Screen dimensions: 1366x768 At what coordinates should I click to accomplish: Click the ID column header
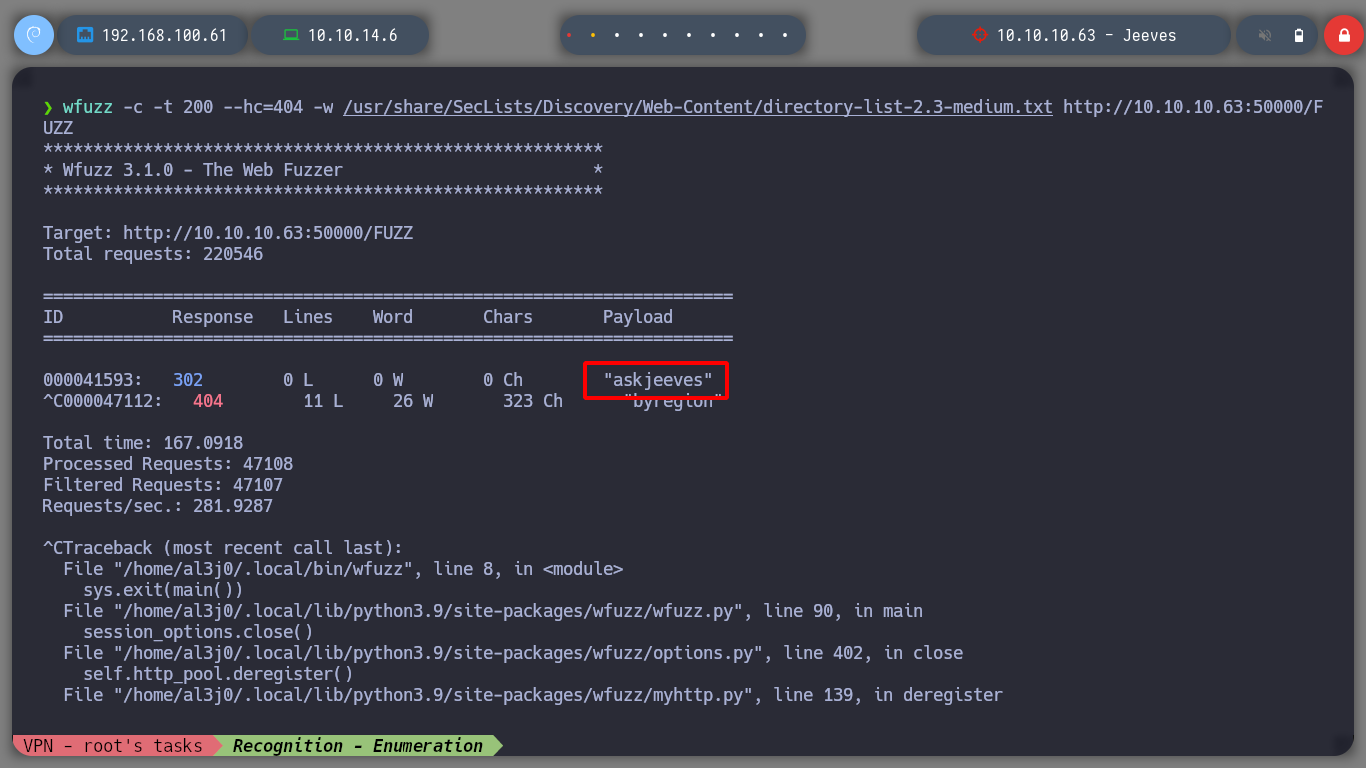pos(52,317)
